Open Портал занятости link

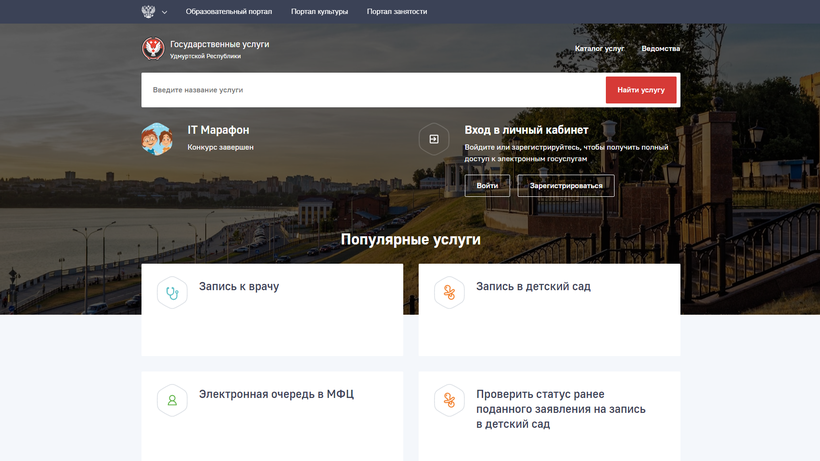pyautogui.click(x=396, y=11)
